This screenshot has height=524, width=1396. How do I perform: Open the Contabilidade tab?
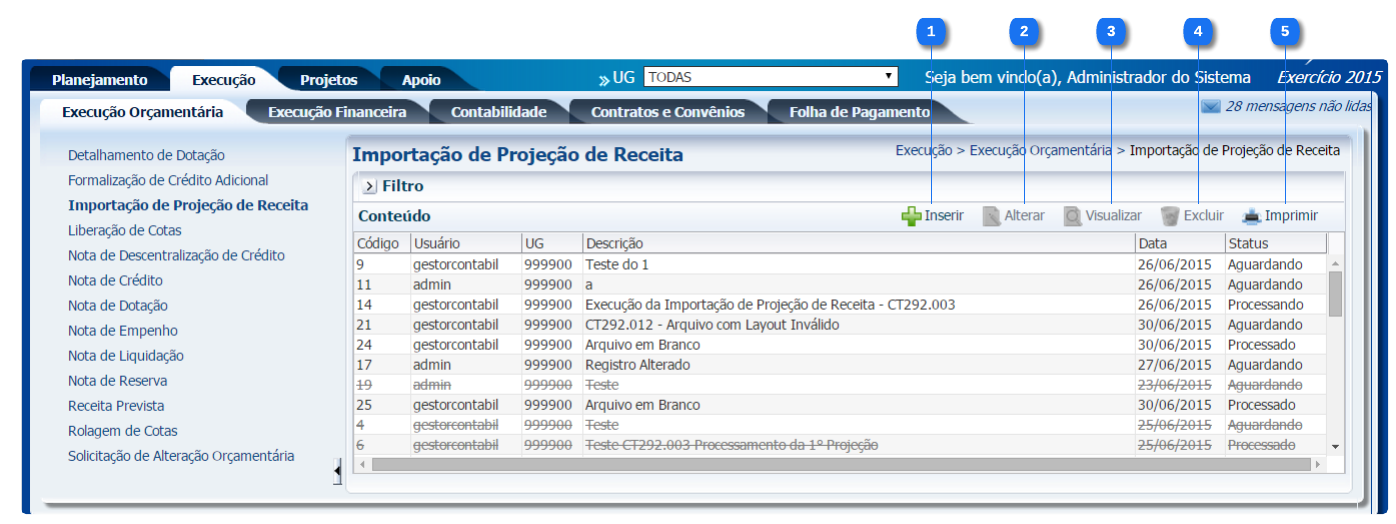(498, 112)
